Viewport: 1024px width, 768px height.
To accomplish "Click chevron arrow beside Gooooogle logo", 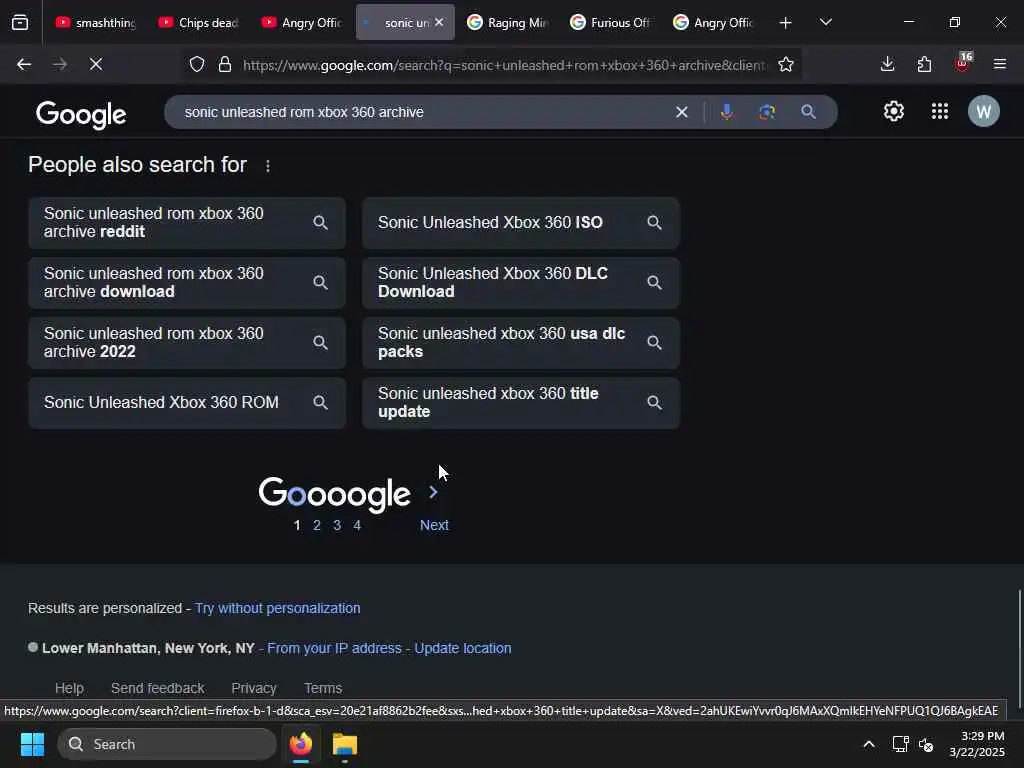I will 433,492.
